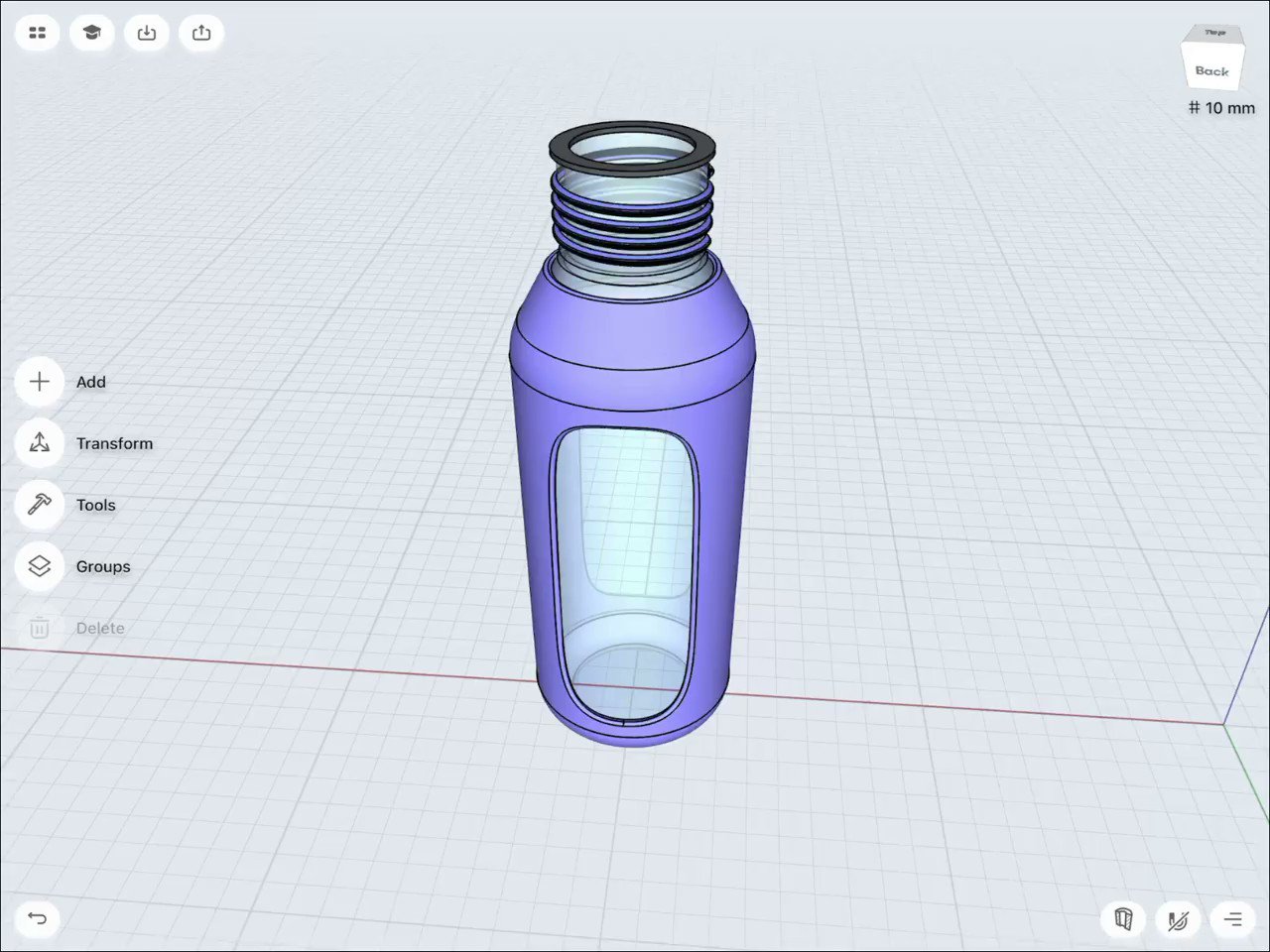1270x952 pixels.
Task: Toggle the 10 mm grid setting
Action: click(x=1219, y=108)
